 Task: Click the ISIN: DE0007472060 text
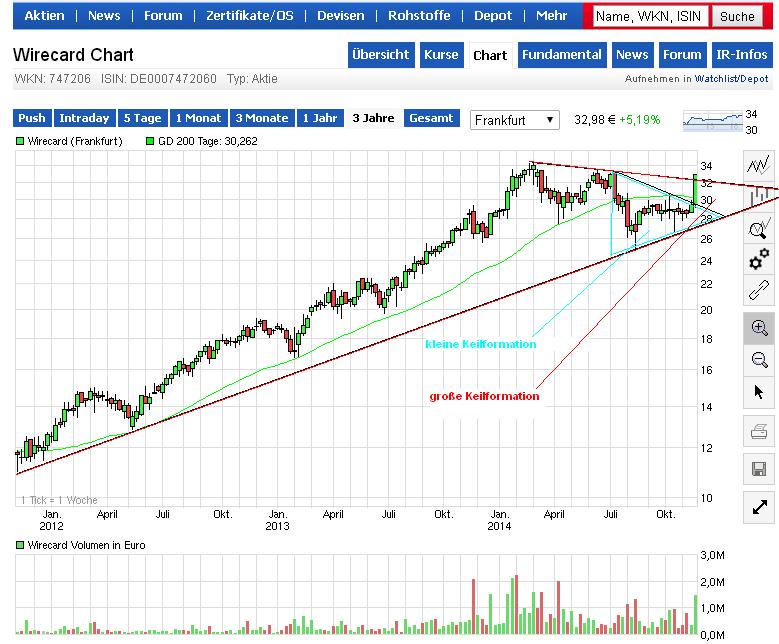[x=159, y=79]
